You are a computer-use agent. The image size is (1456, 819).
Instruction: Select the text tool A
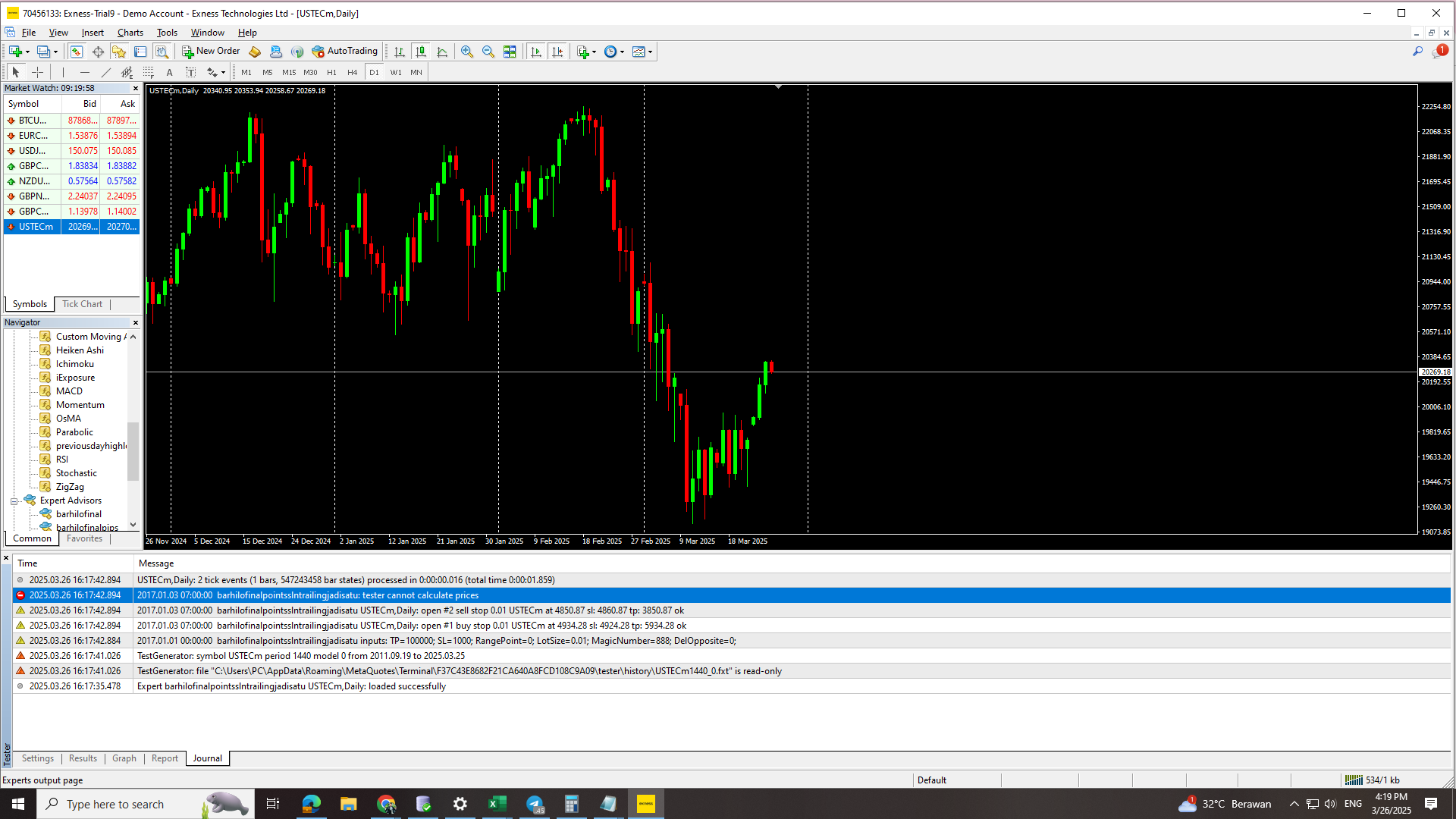click(169, 72)
